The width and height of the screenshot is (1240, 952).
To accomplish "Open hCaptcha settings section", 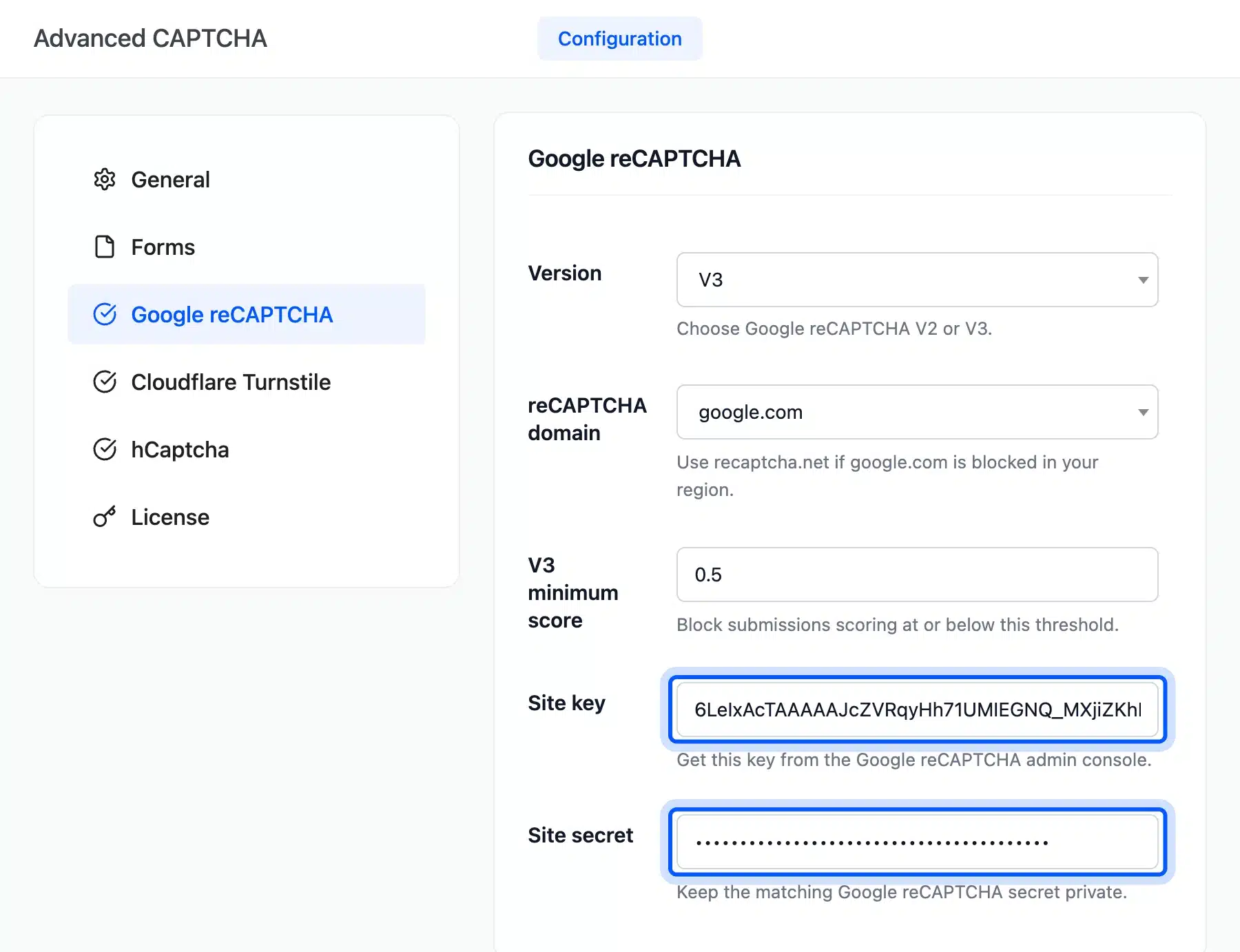I will (x=247, y=449).
